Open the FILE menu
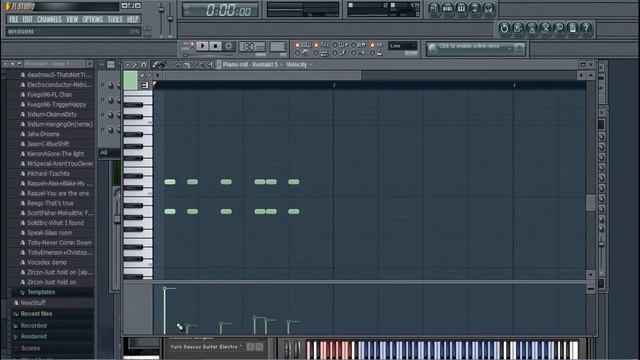 tap(13, 20)
